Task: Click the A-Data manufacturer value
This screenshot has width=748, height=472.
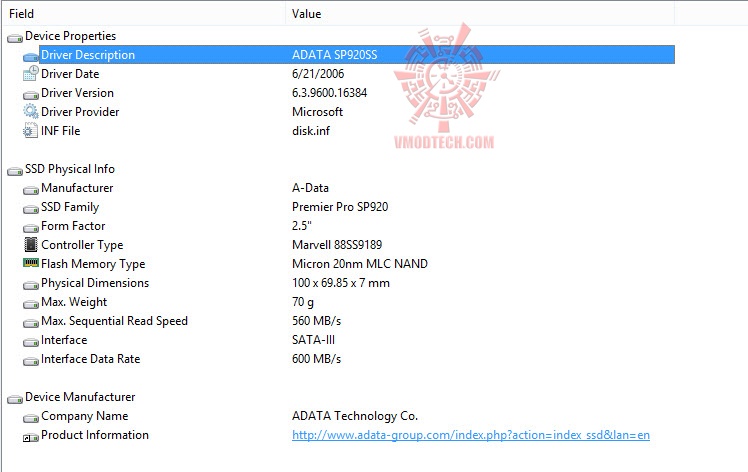Action: point(310,188)
